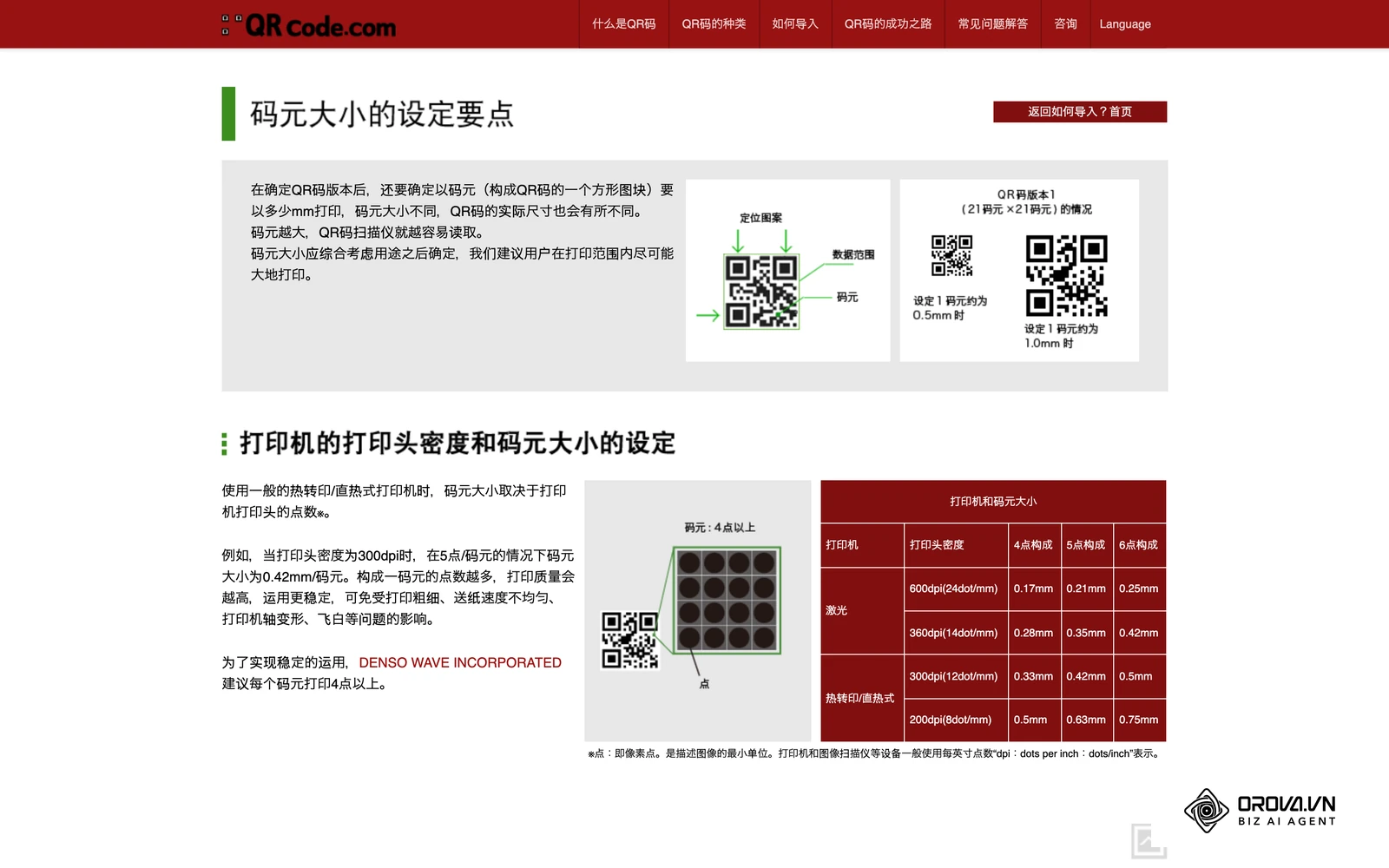The image size is (1389, 868).
Task: Select the 4点构成 column header
Action: pos(1034,544)
